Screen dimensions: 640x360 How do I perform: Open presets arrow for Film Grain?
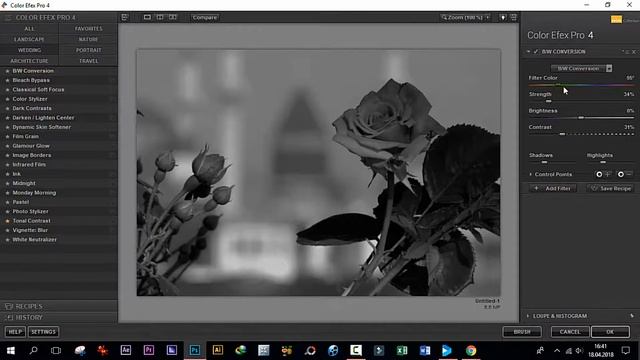pyautogui.click(x=112, y=137)
